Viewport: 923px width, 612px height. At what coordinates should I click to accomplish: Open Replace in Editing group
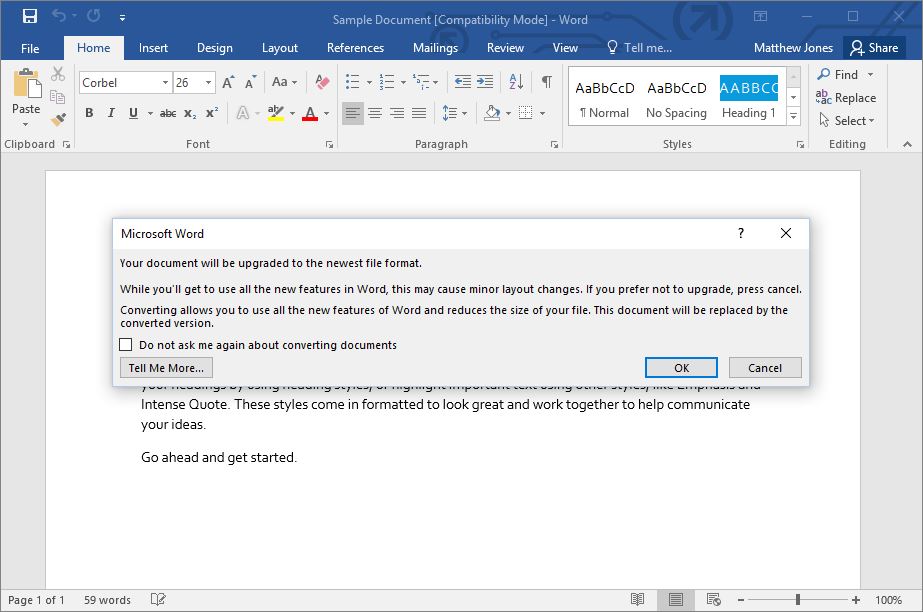[x=846, y=98]
